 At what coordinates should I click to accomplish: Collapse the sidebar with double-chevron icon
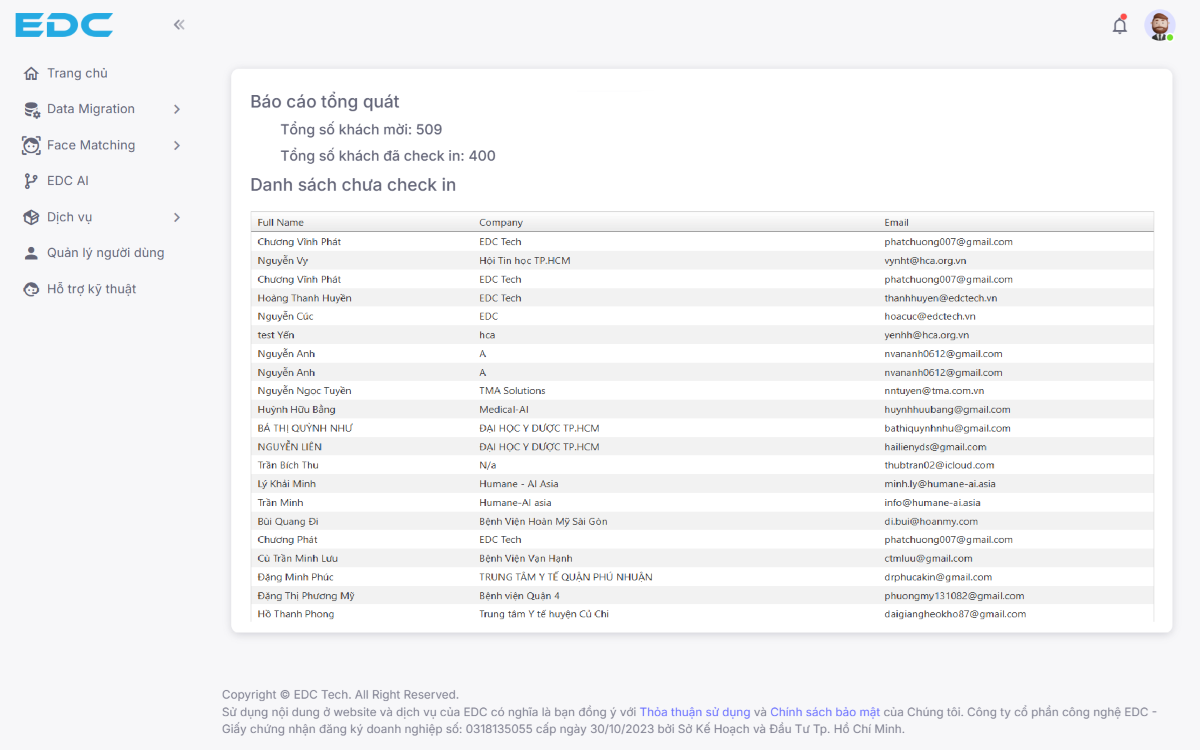tap(179, 25)
